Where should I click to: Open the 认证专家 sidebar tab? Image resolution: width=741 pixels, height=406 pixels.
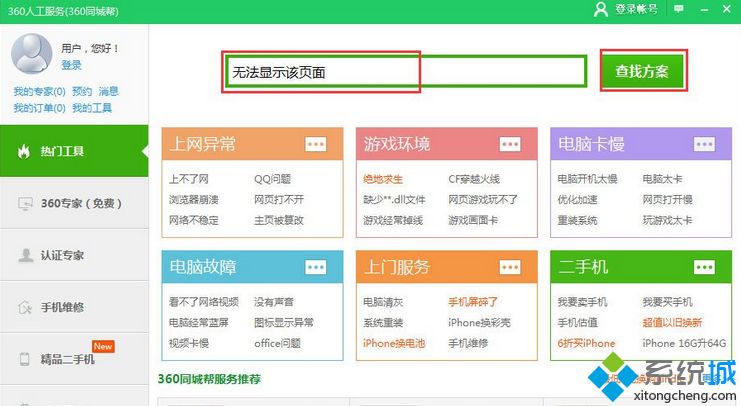click(74, 255)
